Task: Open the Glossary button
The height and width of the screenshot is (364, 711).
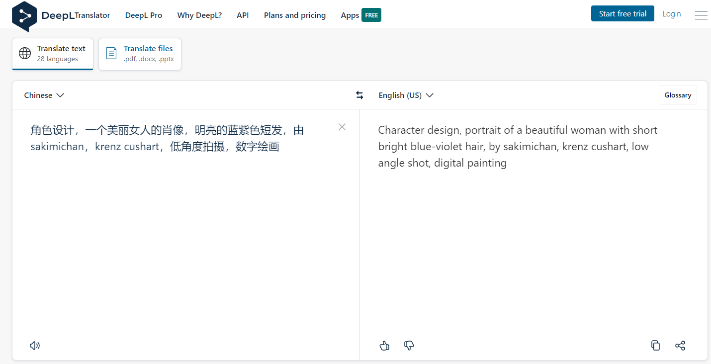Action: coord(677,95)
